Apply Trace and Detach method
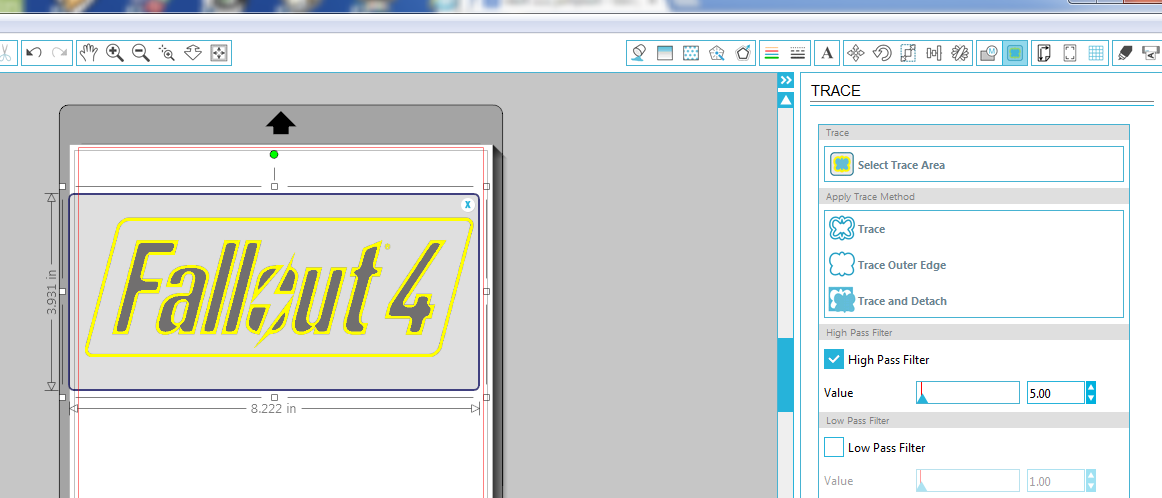1162x498 pixels. coord(888,301)
